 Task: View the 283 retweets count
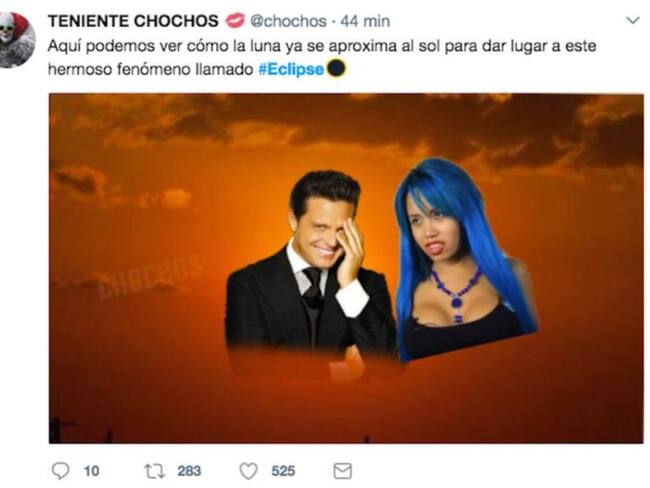pos(189,471)
